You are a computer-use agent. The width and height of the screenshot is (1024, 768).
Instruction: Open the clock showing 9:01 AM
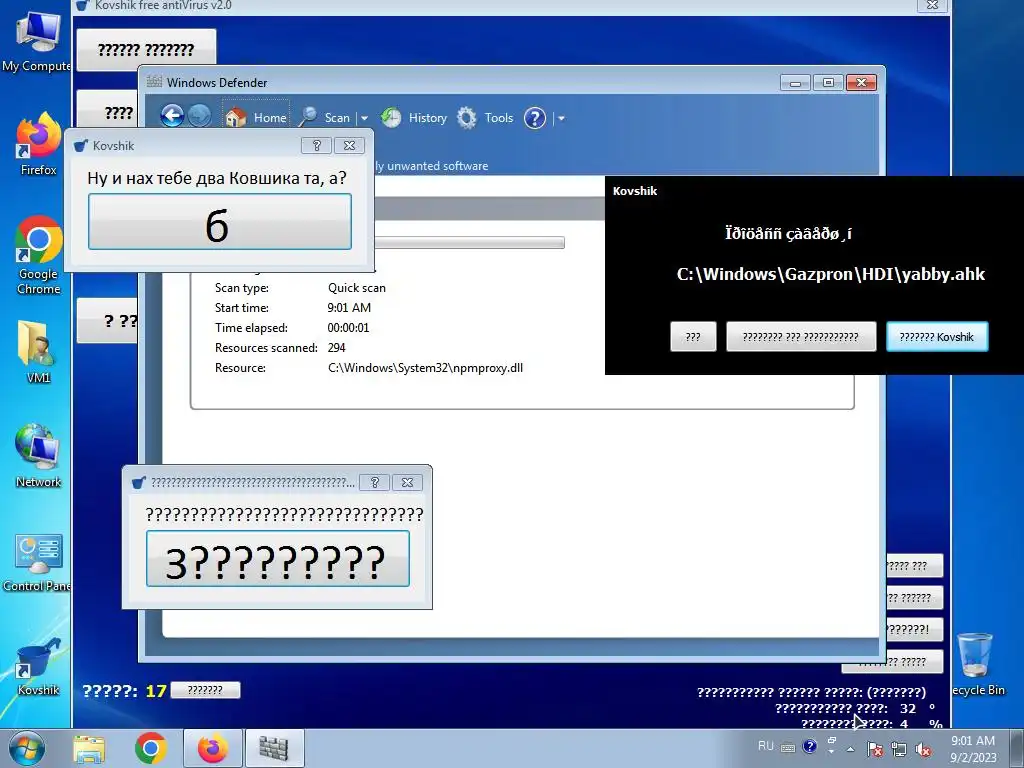click(x=973, y=748)
